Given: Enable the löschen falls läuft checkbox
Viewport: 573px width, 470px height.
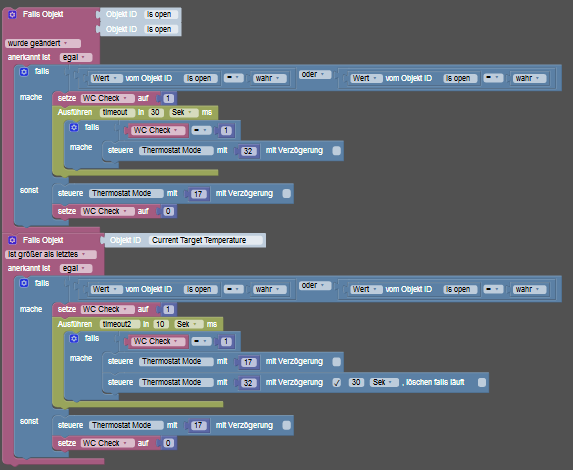Looking at the screenshot, I should [x=482, y=383].
